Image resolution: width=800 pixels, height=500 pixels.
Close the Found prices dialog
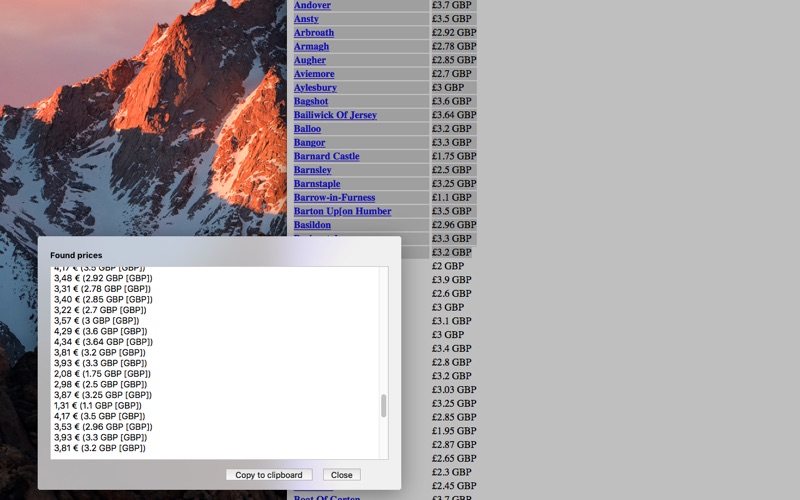coord(341,474)
